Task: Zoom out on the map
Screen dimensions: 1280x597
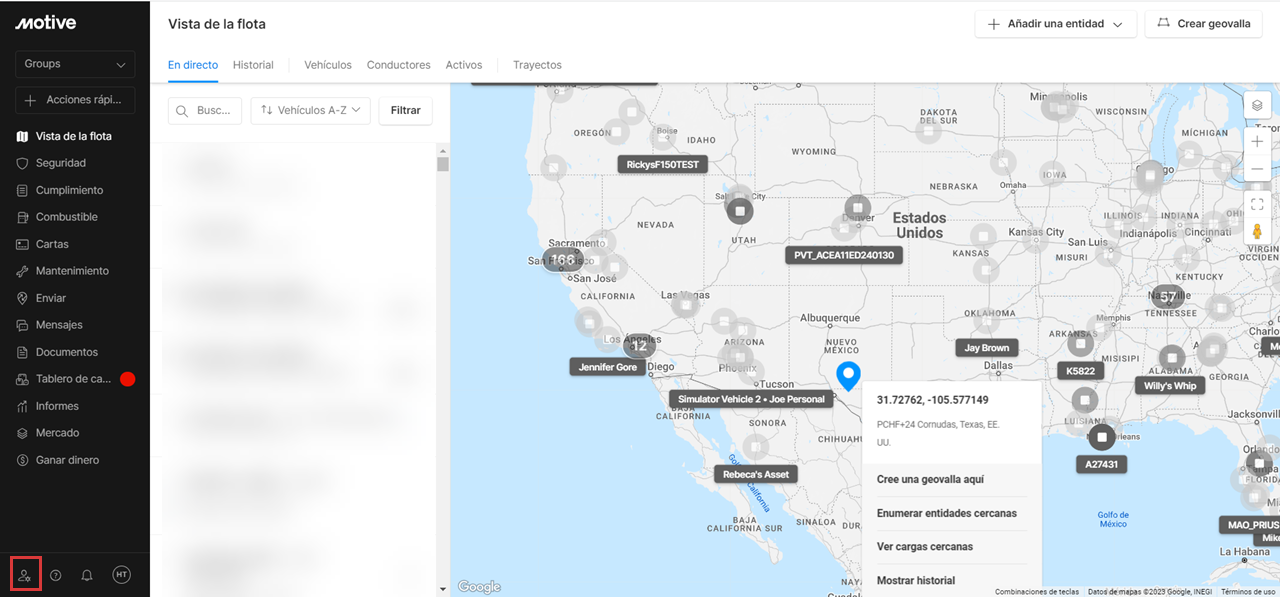Action: tap(1257, 169)
